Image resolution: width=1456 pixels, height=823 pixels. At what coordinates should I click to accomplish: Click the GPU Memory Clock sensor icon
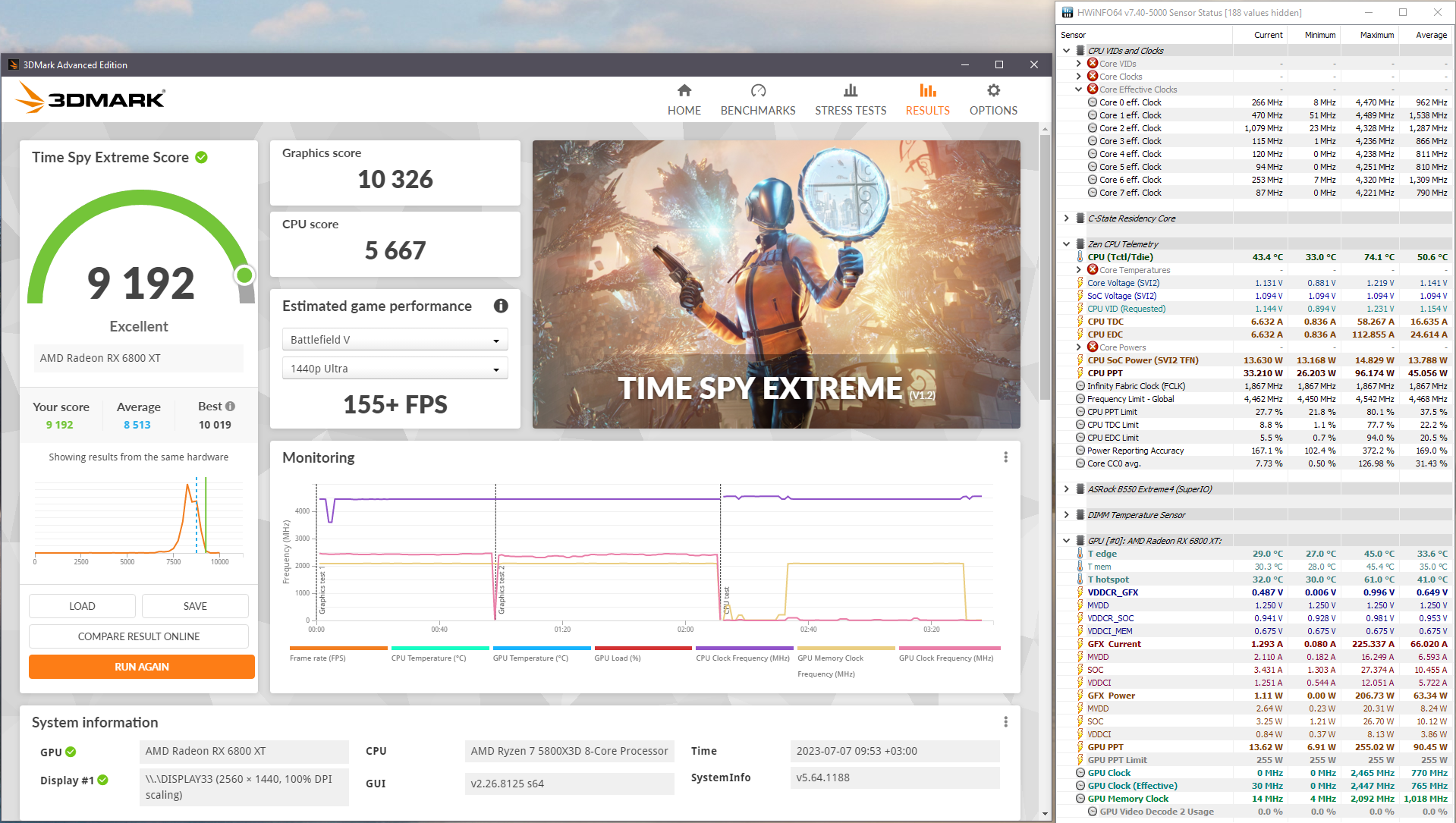pos(1080,799)
